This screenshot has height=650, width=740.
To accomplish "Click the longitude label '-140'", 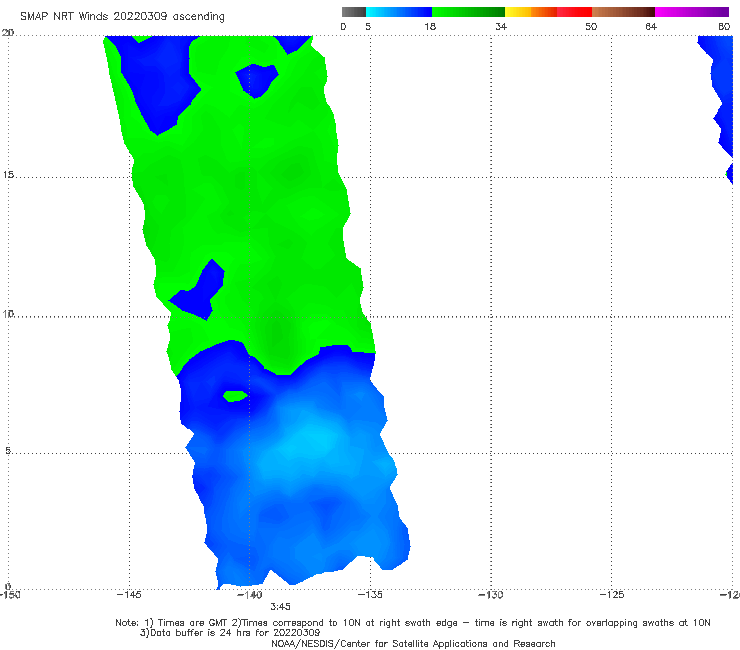I will (x=250, y=594).
